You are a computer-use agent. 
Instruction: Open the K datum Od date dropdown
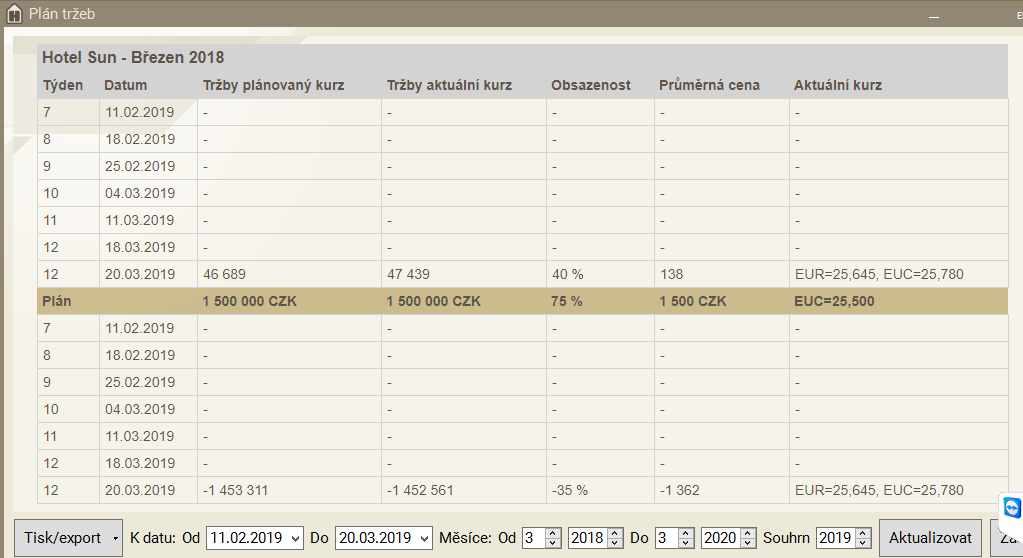click(x=293, y=538)
